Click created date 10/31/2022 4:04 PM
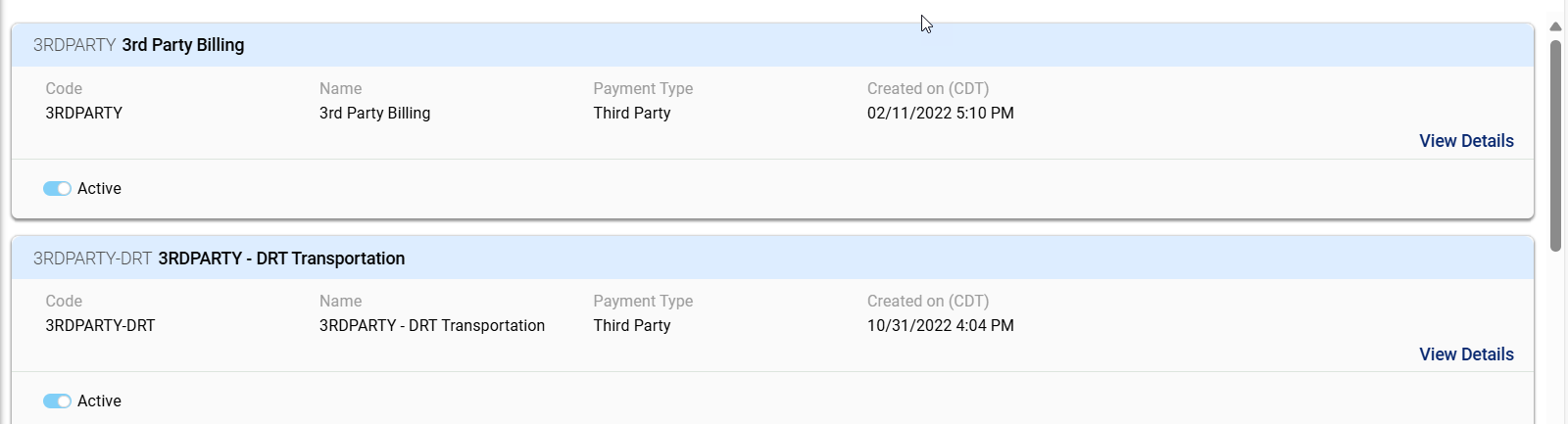Viewport: 1568px width, 424px height. [x=940, y=325]
